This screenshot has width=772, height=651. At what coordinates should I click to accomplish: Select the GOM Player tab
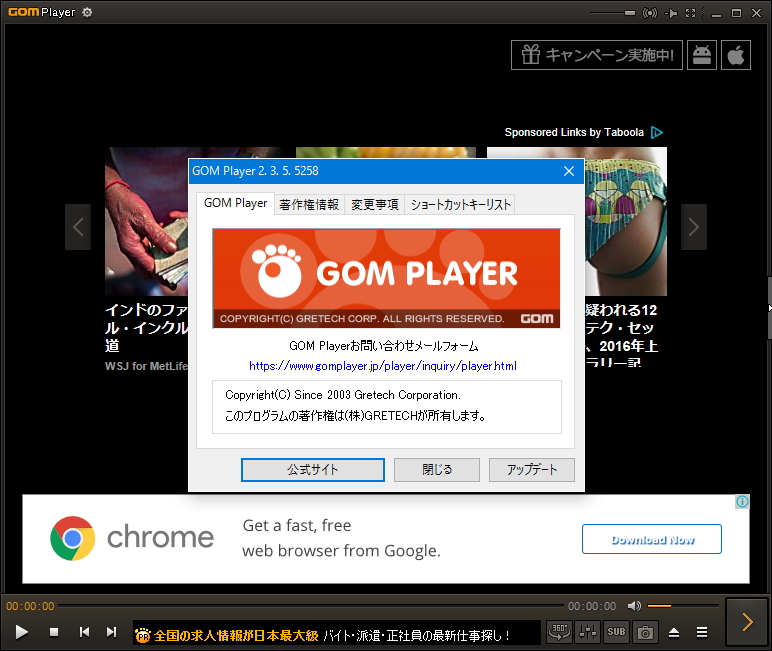pyautogui.click(x=235, y=203)
